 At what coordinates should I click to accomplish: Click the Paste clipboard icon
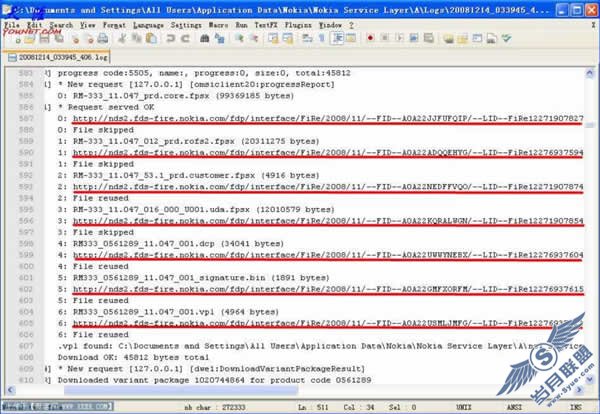coord(152,39)
